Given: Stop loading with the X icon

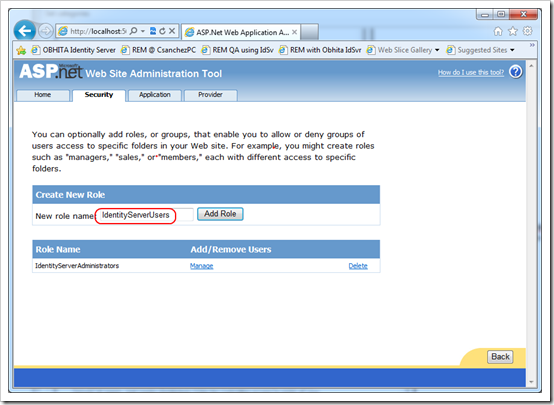Looking at the screenshot, I should point(172,31).
